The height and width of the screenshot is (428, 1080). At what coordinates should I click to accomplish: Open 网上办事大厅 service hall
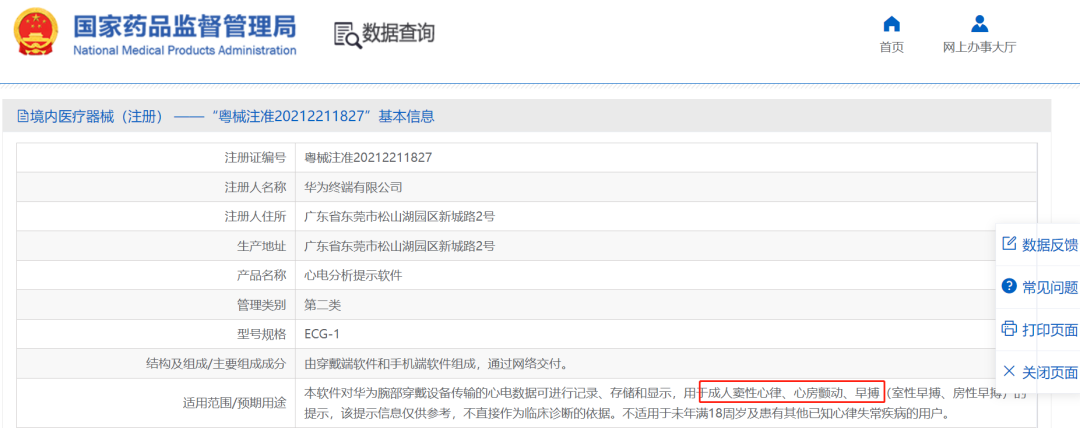point(979,47)
